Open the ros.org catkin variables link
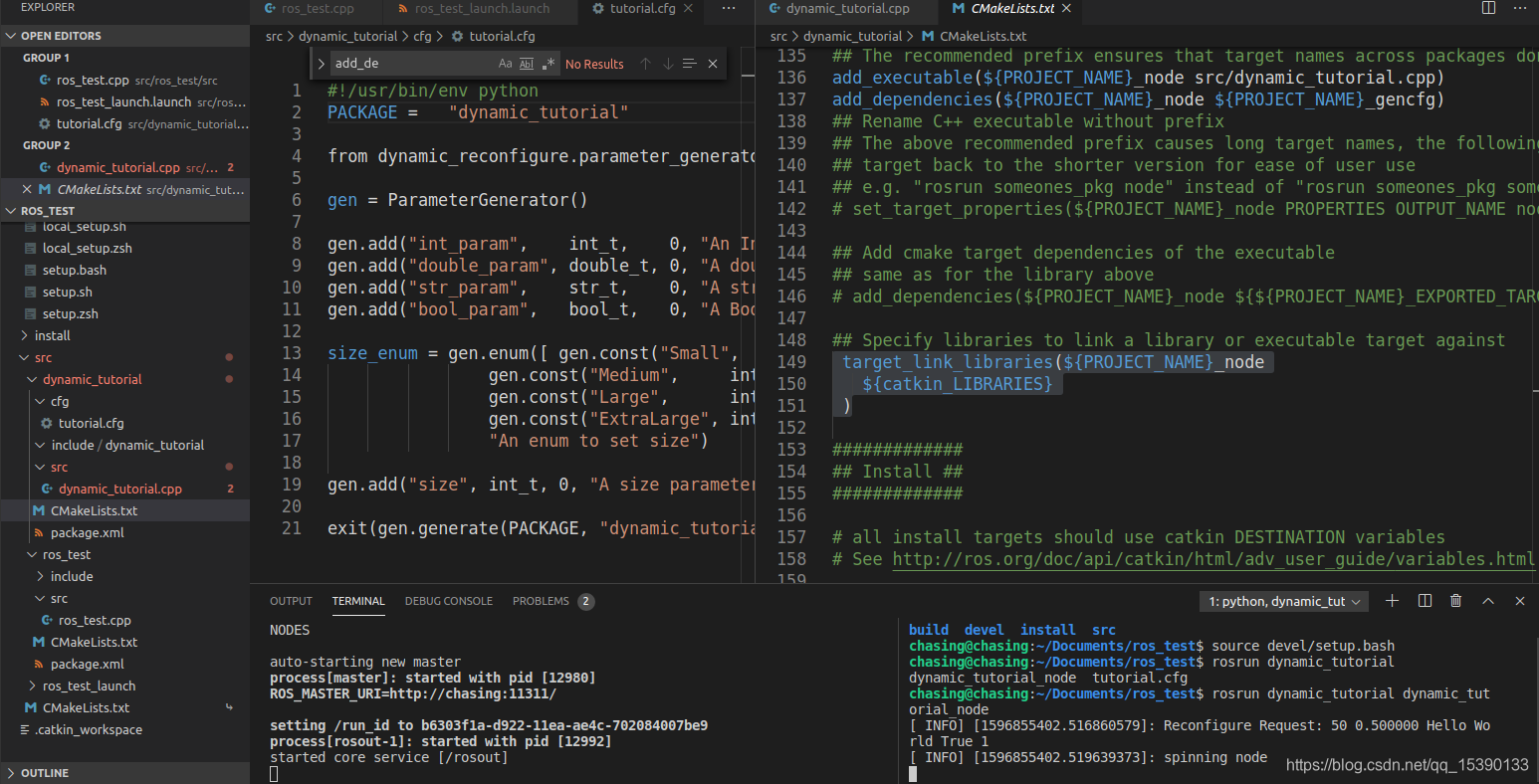1539x784 pixels. 1213,559
